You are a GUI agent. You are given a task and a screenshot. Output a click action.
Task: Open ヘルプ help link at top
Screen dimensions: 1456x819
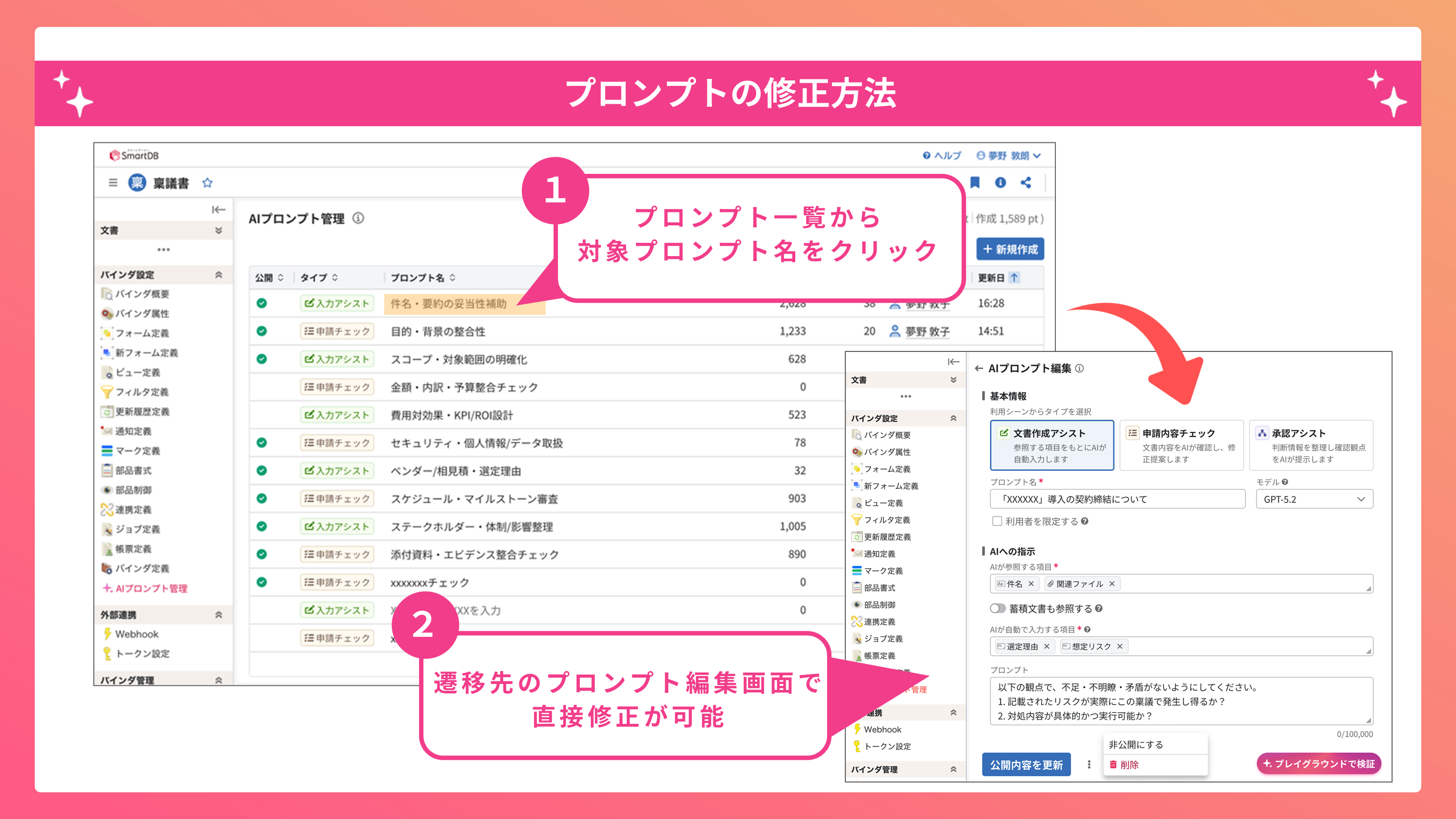click(x=942, y=155)
